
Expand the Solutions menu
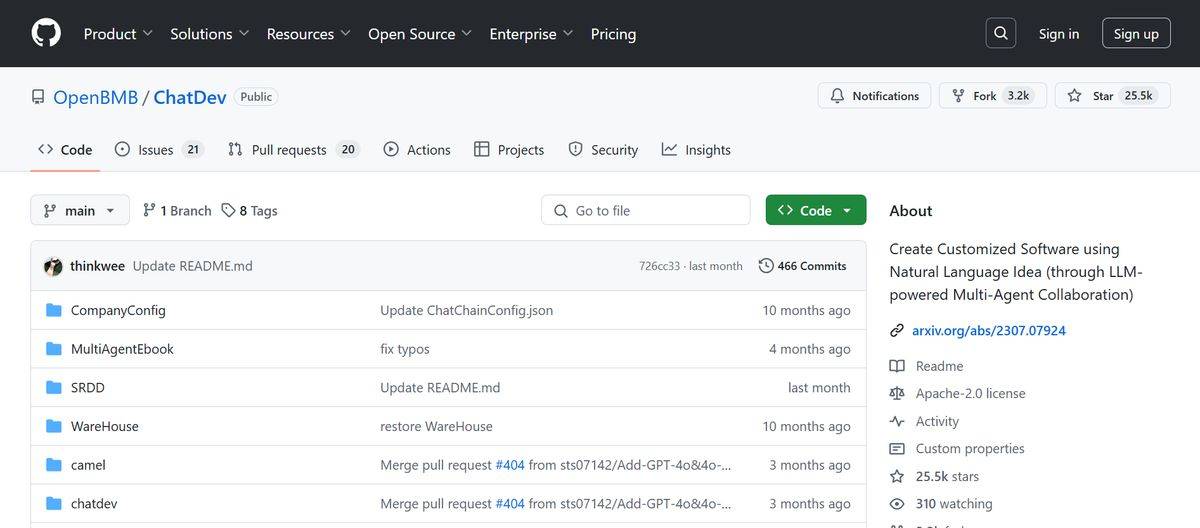click(x=210, y=33)
